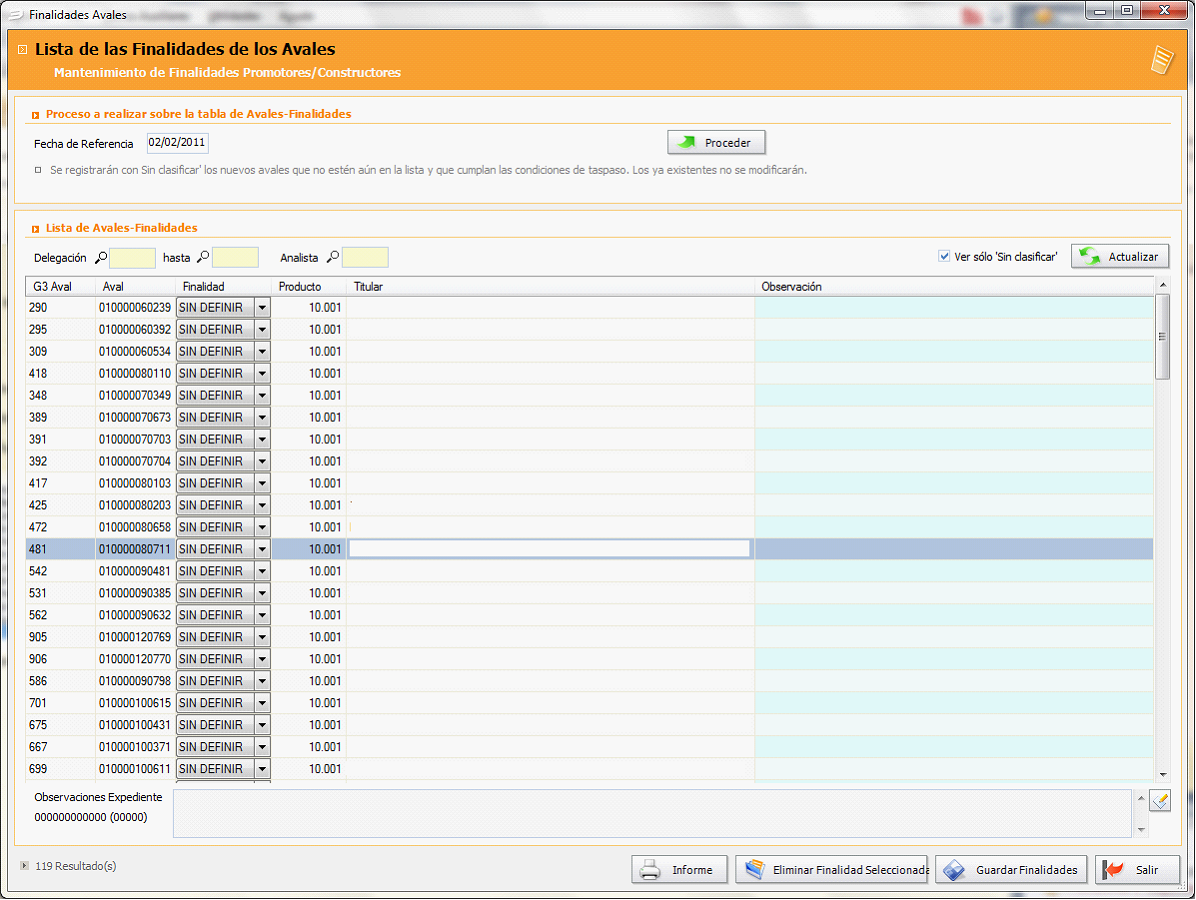Open Finalidad dropdown for G3 Aval 418
The width and height of the screenshot is (1196, 900).
(x=262, y=374)
